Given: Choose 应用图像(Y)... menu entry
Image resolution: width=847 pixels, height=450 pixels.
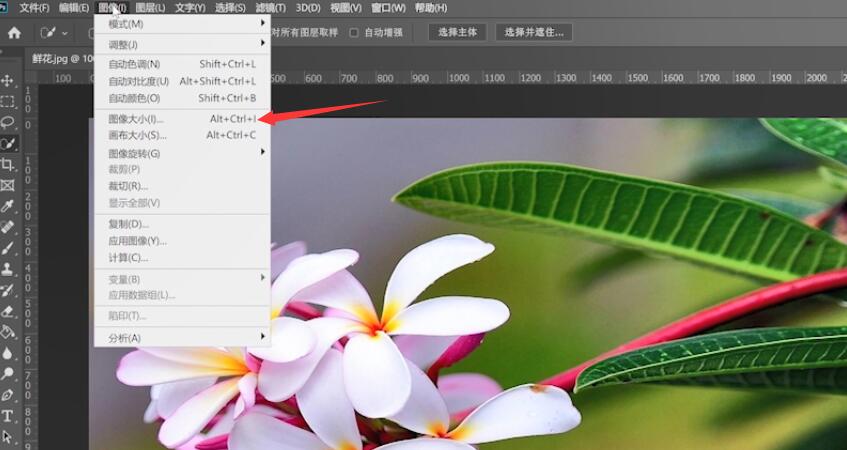Looking at the screenshot, I should point(183,241).
